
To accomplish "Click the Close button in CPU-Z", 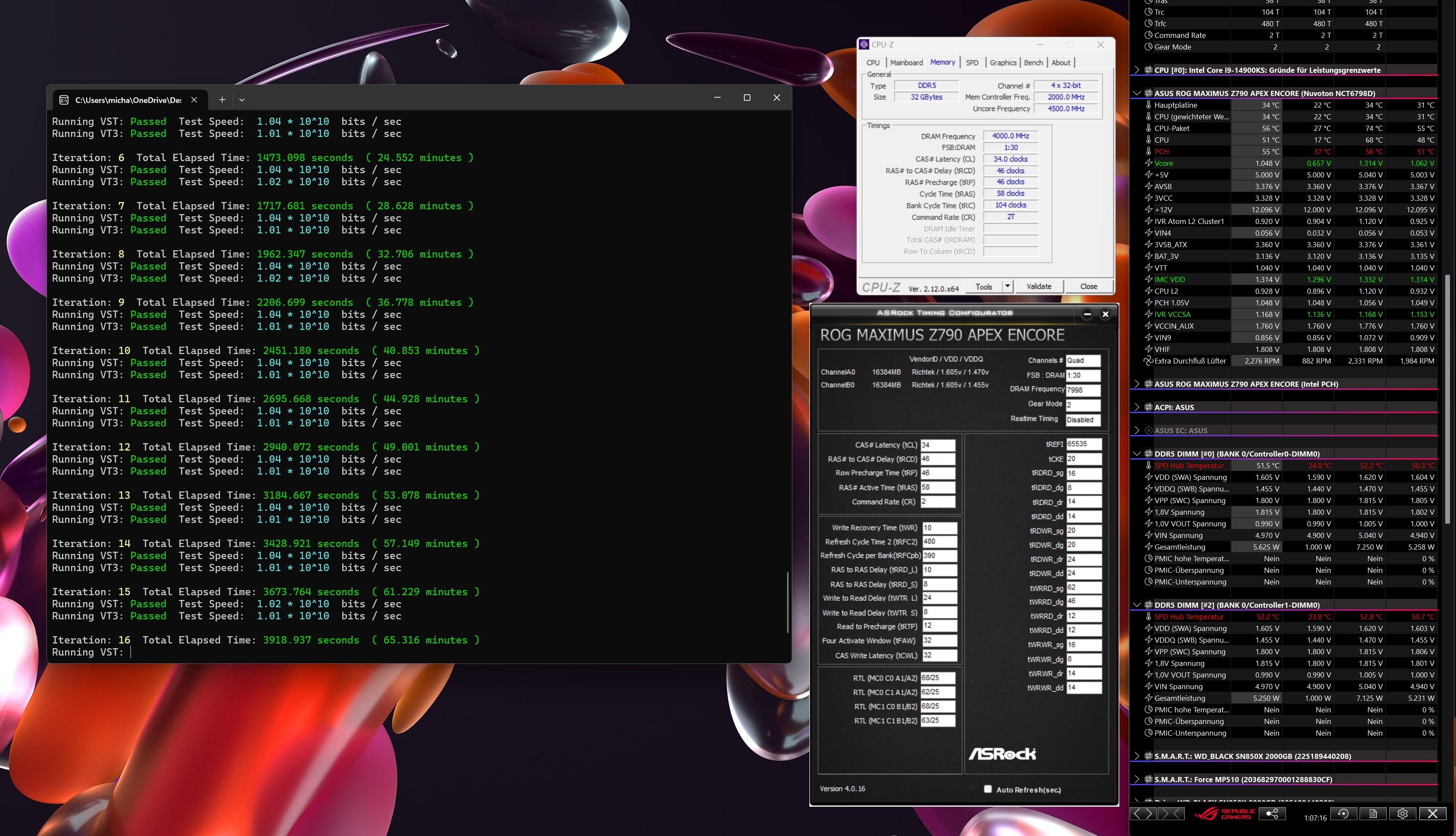I will coord(1088,286).
